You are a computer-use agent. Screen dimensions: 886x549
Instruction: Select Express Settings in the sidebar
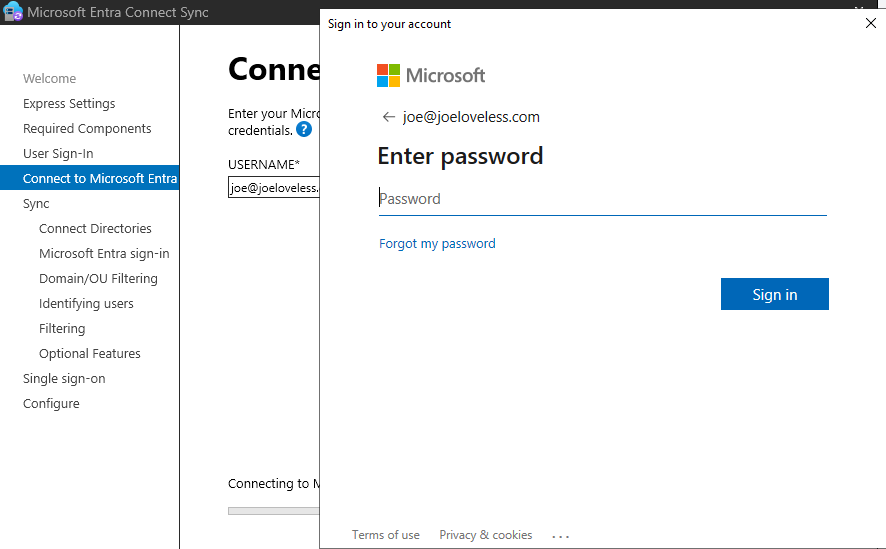click(69, 104)
